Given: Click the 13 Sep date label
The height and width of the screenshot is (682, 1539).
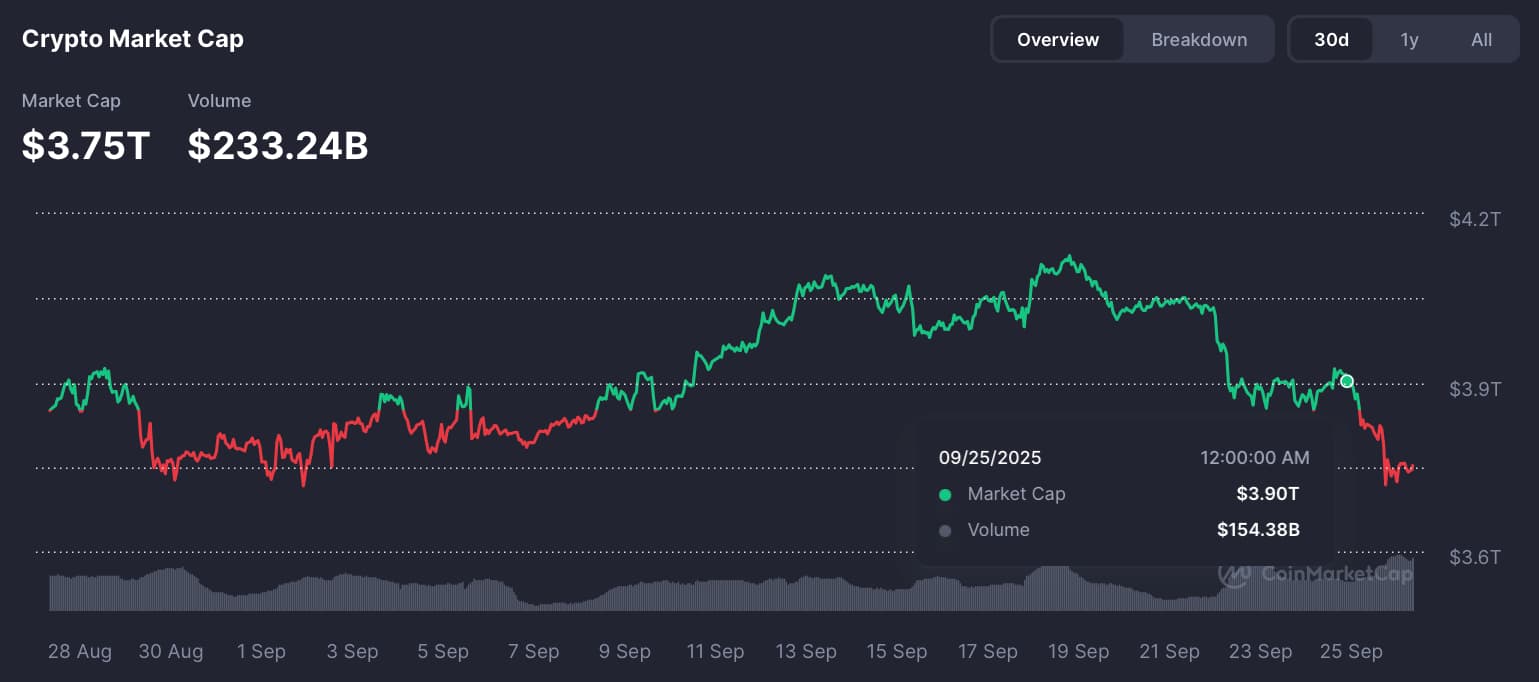Looking at the screenshot, I should coord(805,652).
